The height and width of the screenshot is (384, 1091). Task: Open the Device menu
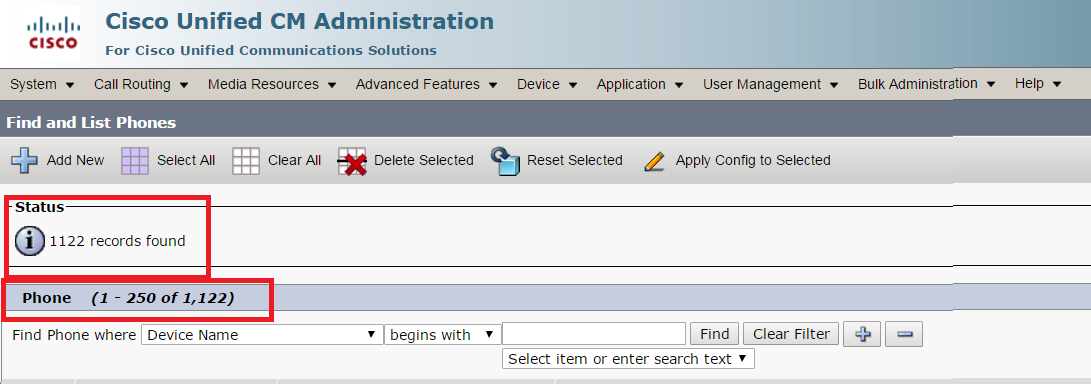pyautogui.click(x=547, y=84)
